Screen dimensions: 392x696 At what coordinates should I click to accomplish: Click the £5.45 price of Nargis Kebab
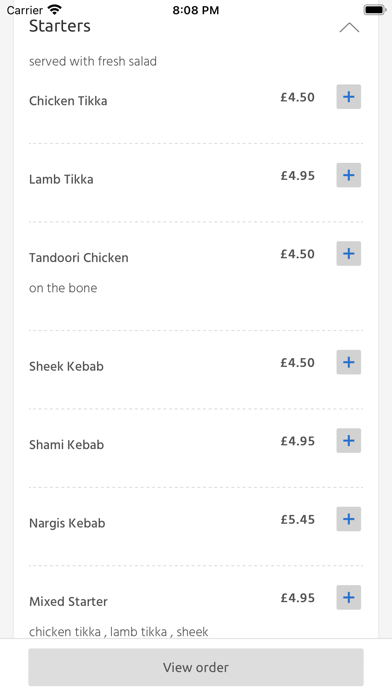pyautogui.click(x=297, y=519)
